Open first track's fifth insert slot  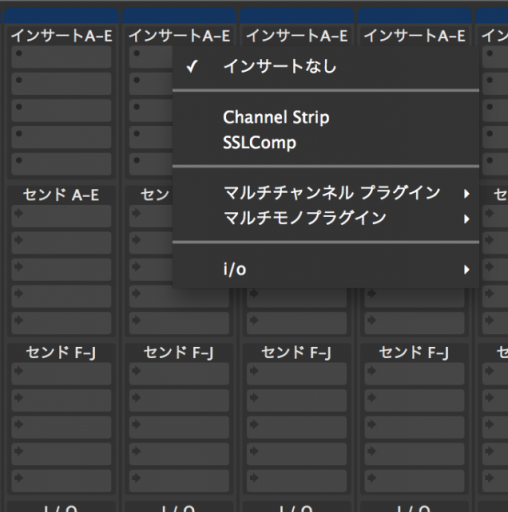click(61, 164)
